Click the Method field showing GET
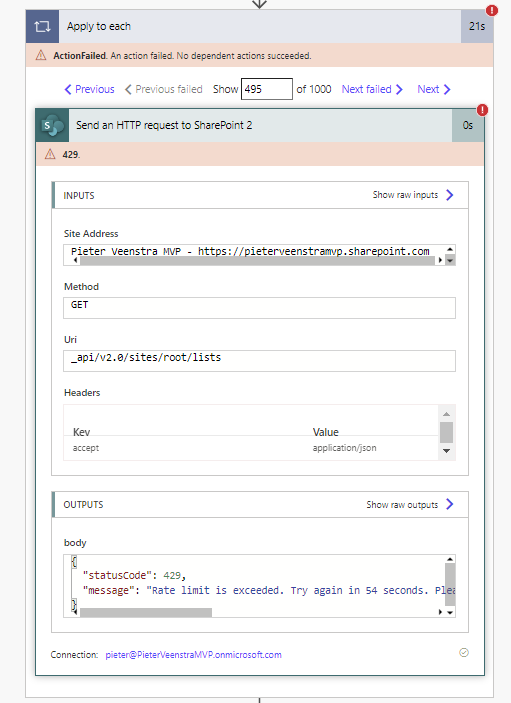This screenshot has height=703, width=511. (259, 308)
